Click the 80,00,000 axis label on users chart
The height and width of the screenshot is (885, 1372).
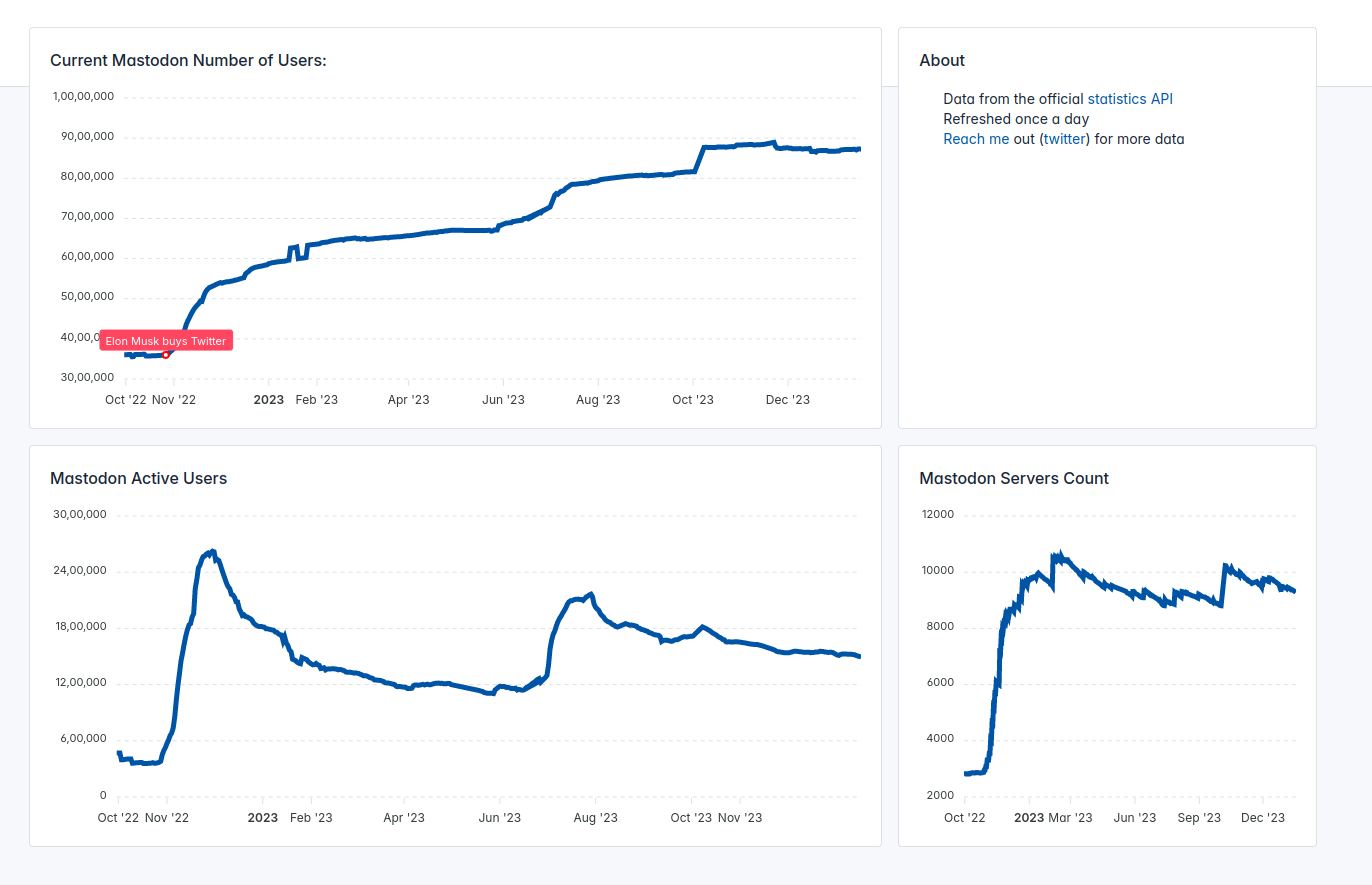[x=87, y=176]
